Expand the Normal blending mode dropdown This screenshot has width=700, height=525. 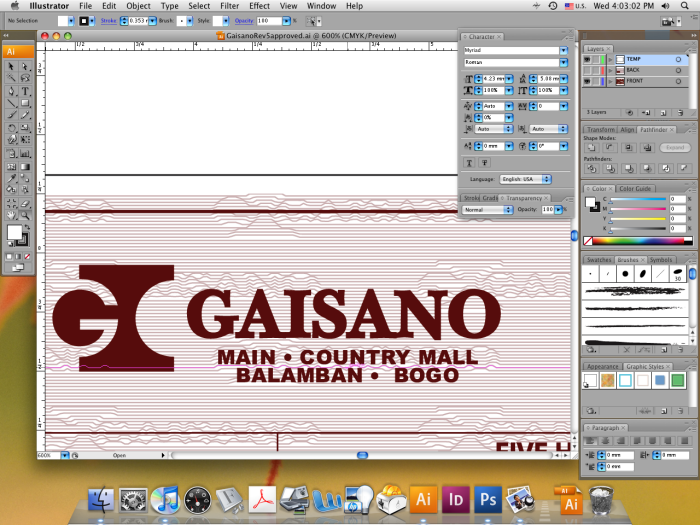[487, 210]
